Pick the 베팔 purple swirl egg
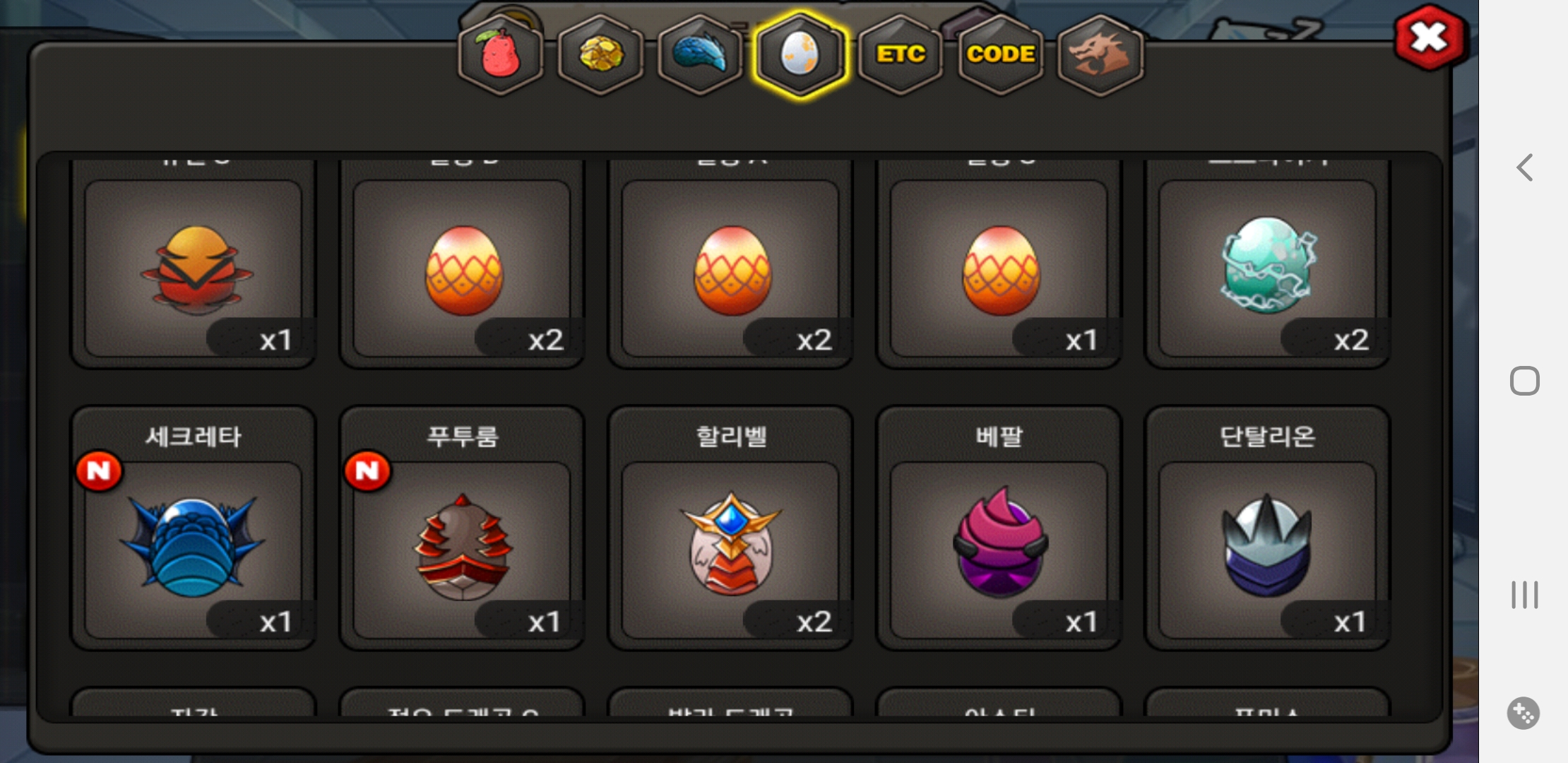Image resolution: width=1568 pixels, height=763 pixels. pos(999,528)
